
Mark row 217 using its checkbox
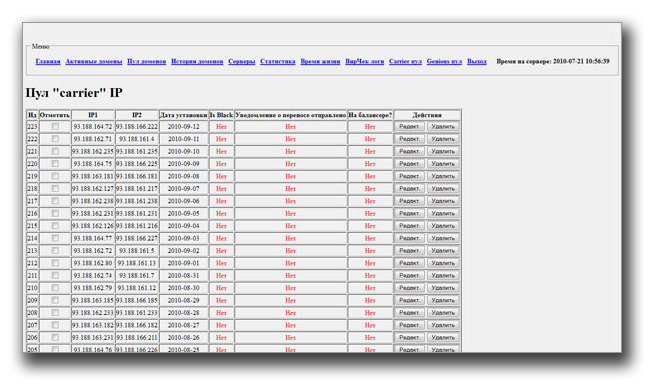pyautogui.click(x=55, y=201)
